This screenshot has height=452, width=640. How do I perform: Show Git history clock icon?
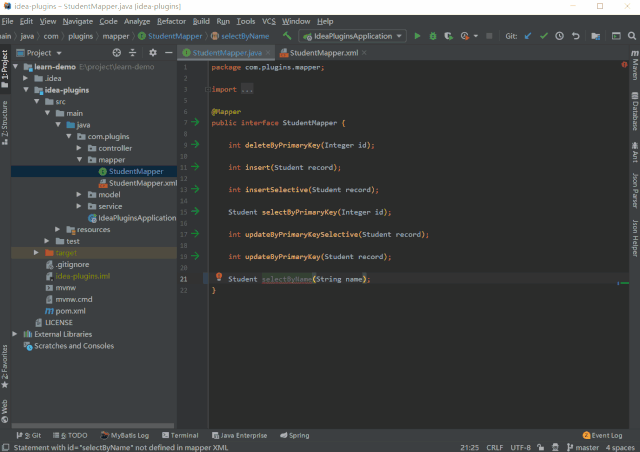pyautogui.click(x=559, y=36)
